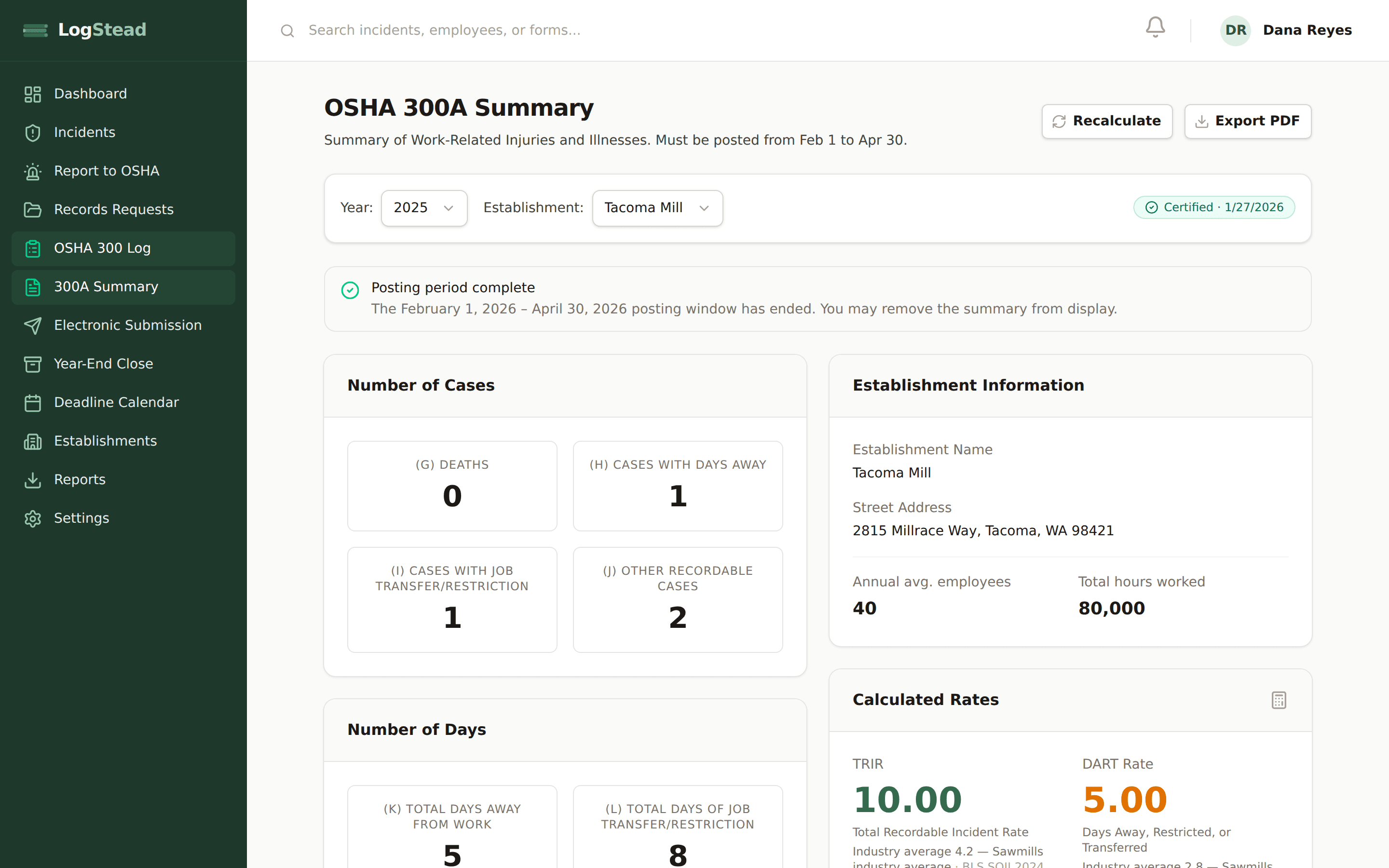The image size is (1389, 868).
Task: Click the (G) Deaths card
Action: [452, 486]
